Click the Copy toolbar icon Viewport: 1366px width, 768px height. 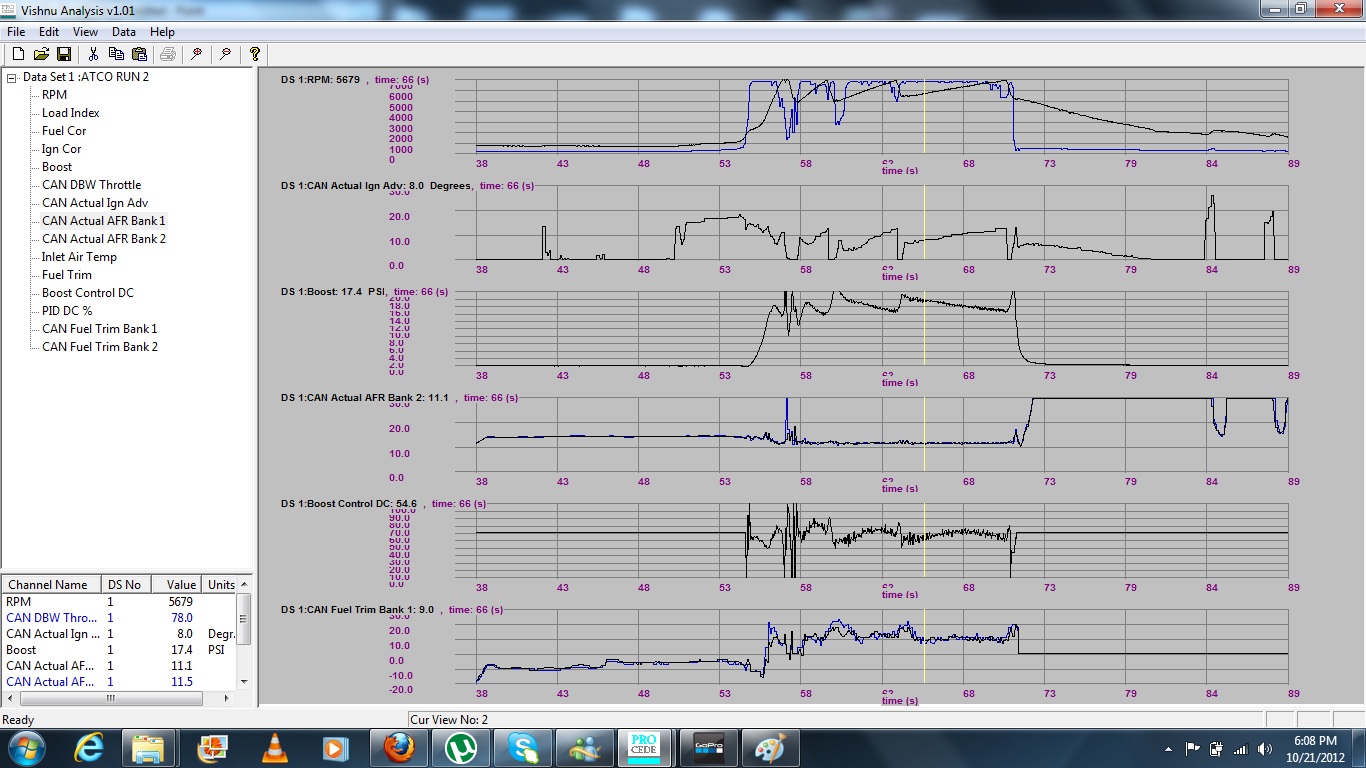click(117, 54)
